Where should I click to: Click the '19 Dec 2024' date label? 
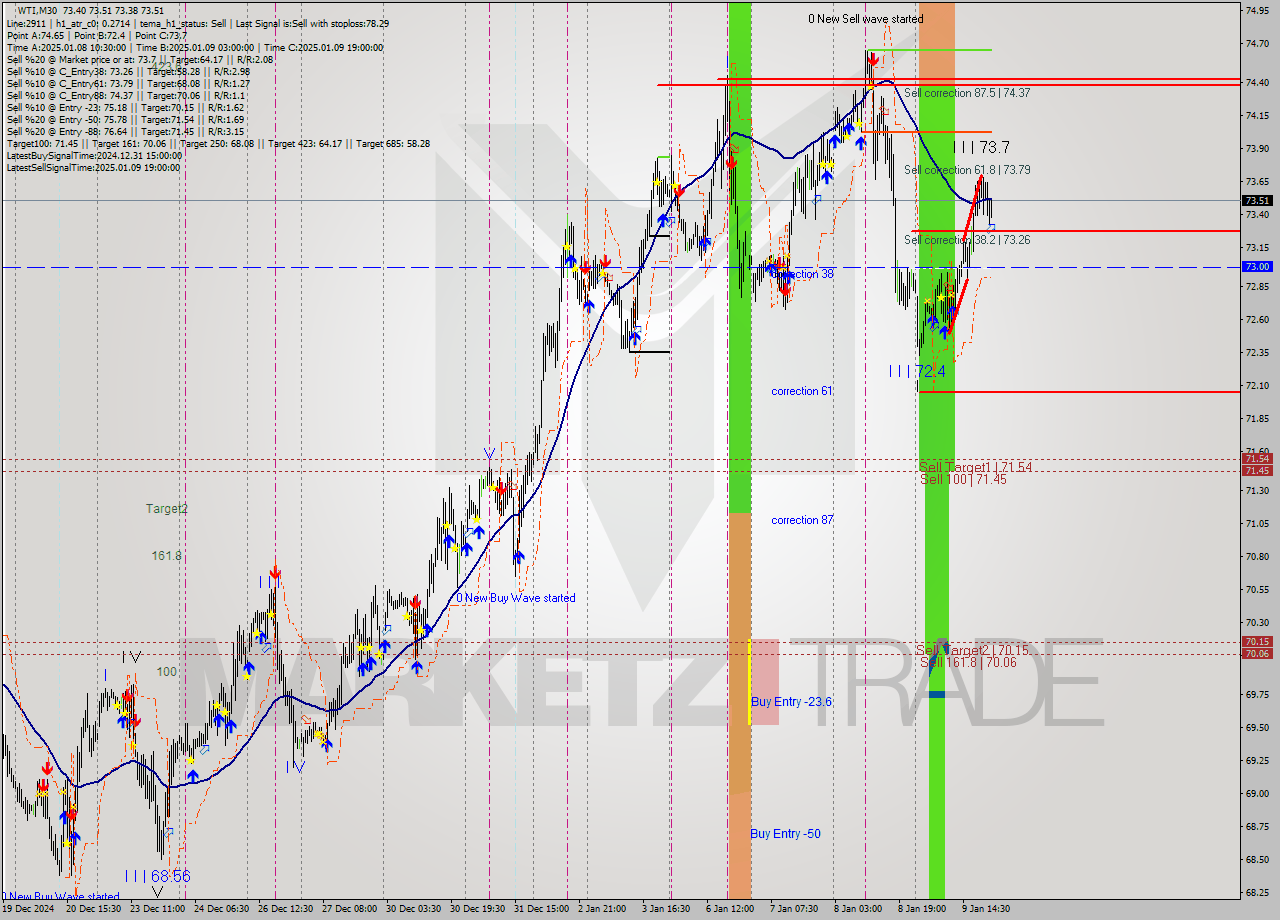point(29,909)
